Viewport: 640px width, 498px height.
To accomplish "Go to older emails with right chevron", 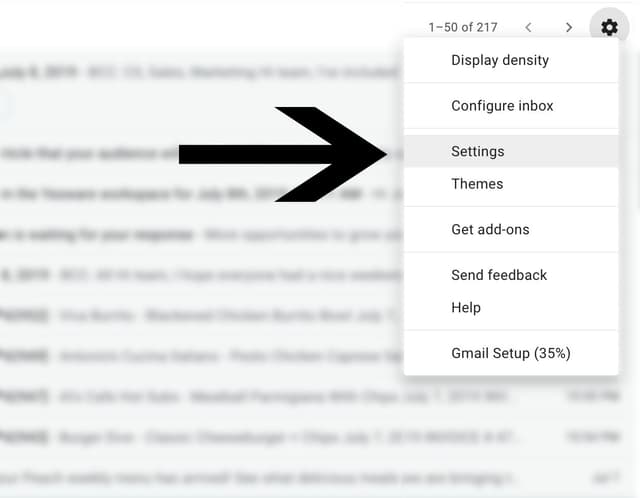I will click(569, 27).
